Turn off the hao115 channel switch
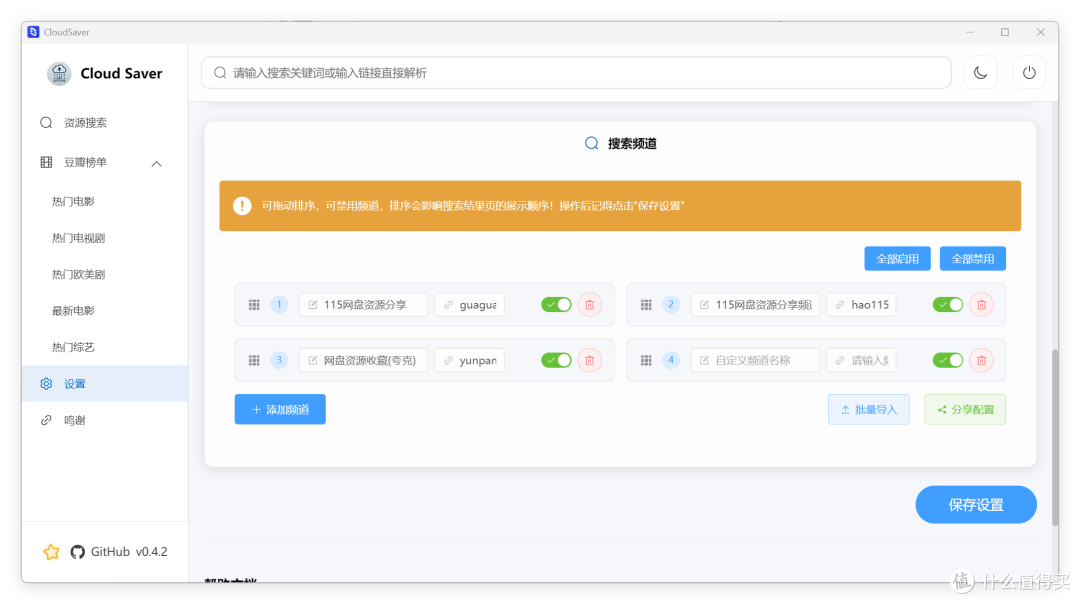 coord(948,304)
